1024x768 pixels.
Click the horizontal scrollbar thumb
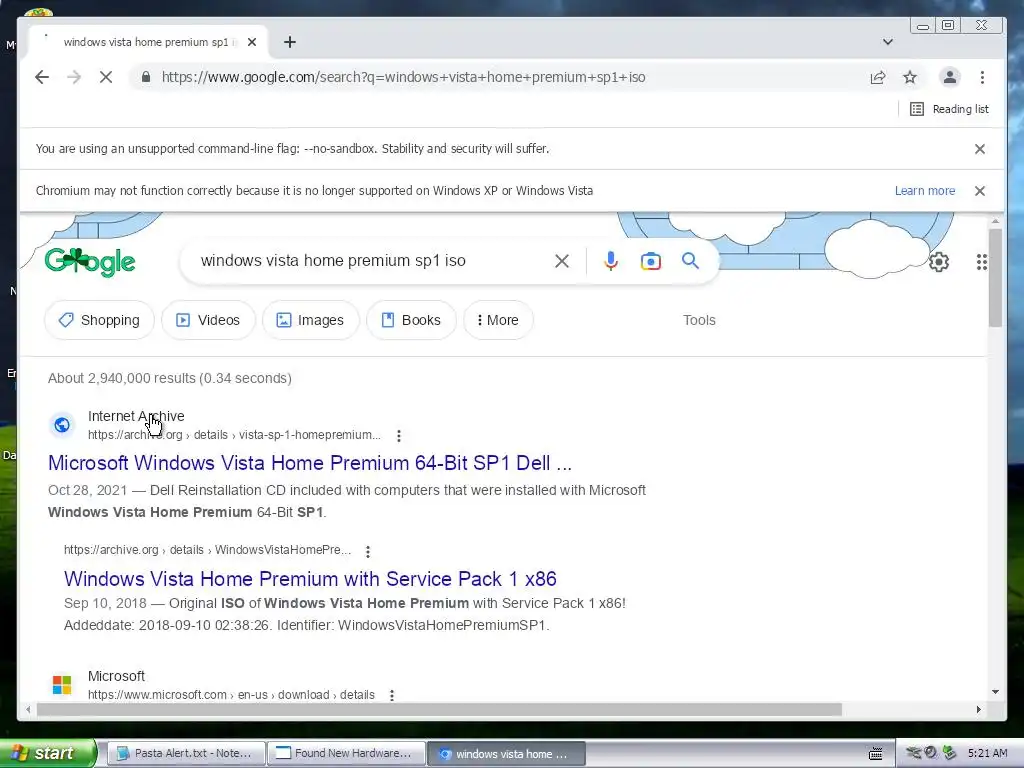439,709
